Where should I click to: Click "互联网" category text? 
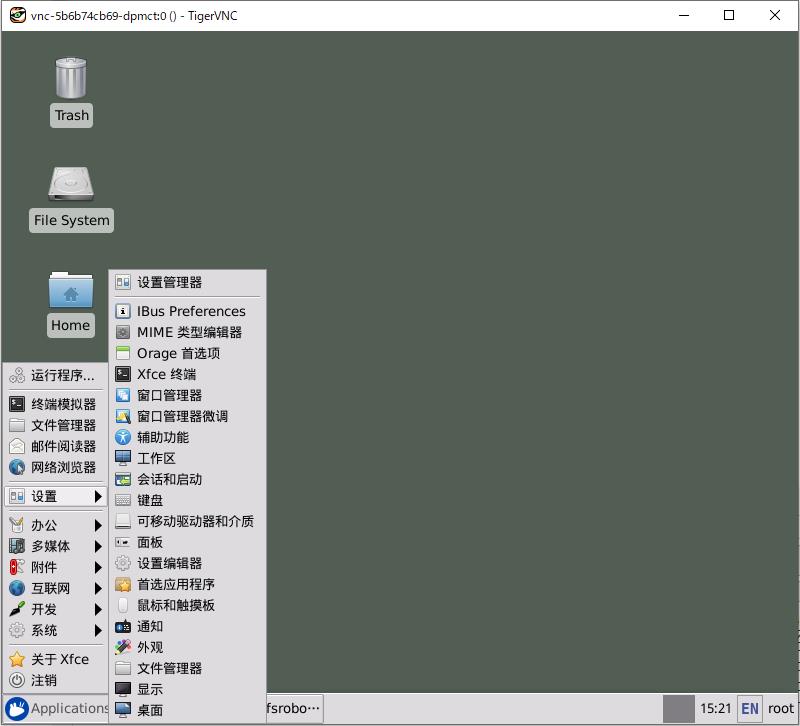(51, 588)
